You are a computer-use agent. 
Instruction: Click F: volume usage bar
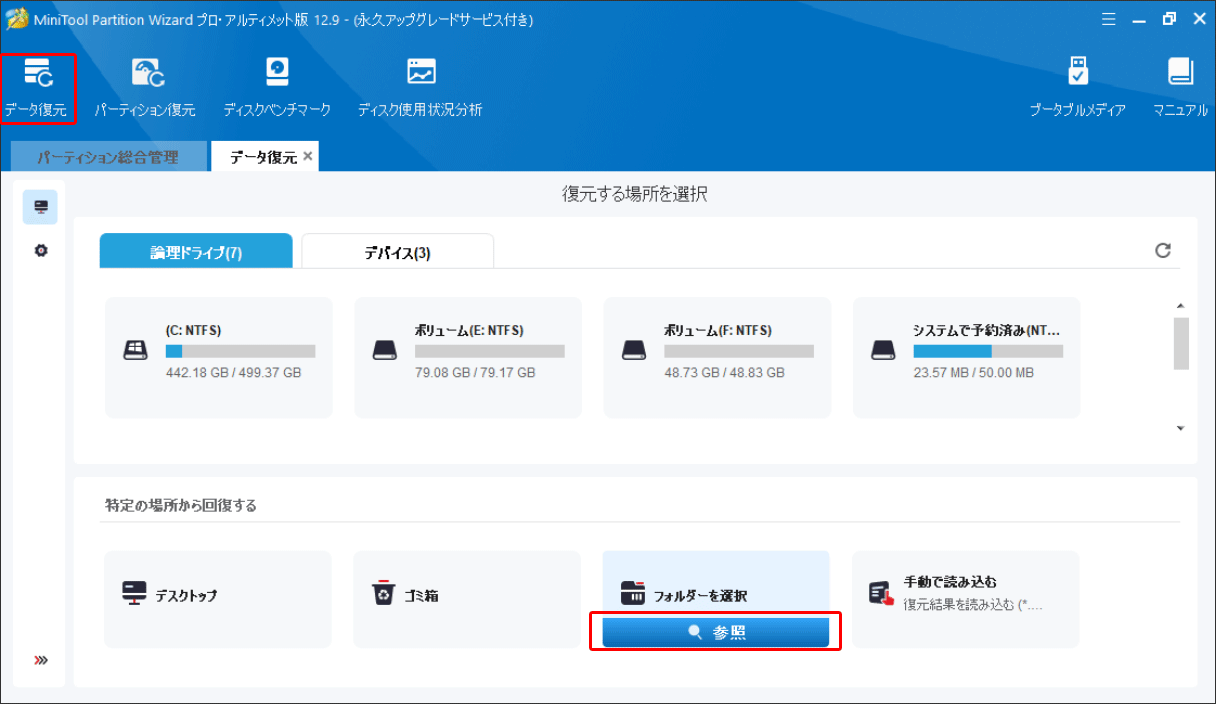point(739,351)
